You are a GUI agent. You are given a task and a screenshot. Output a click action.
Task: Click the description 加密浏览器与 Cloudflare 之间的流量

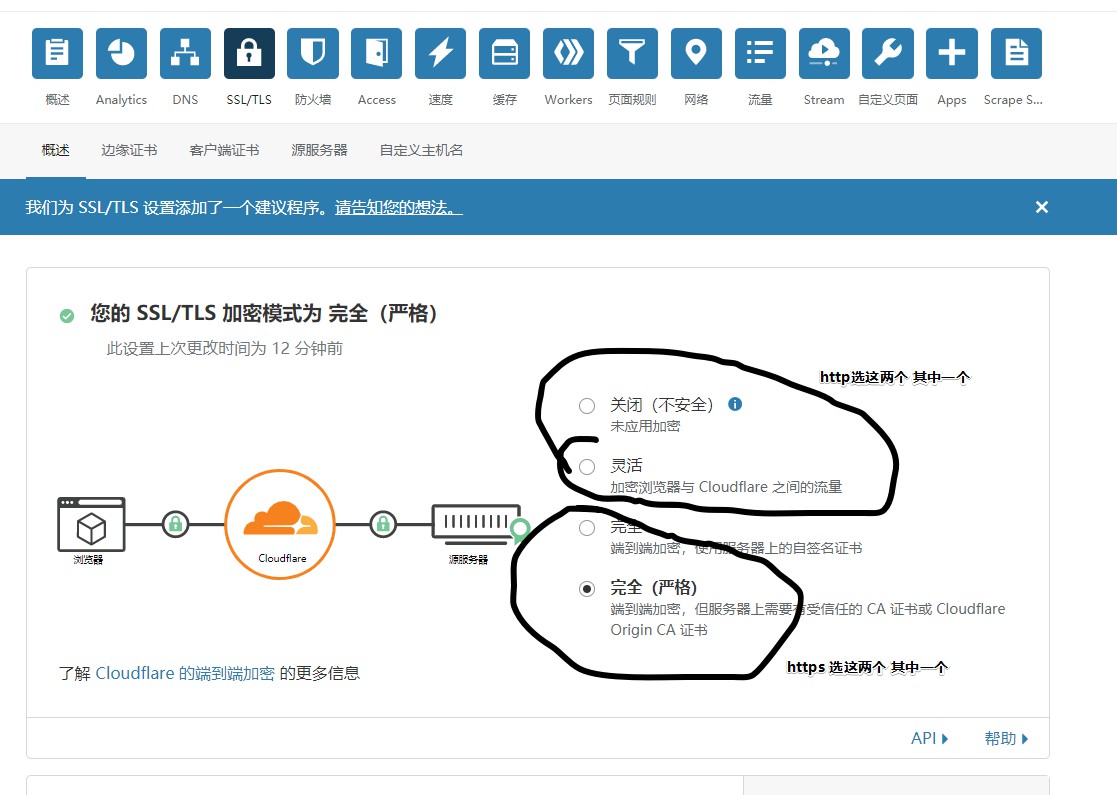coord(726,487)
